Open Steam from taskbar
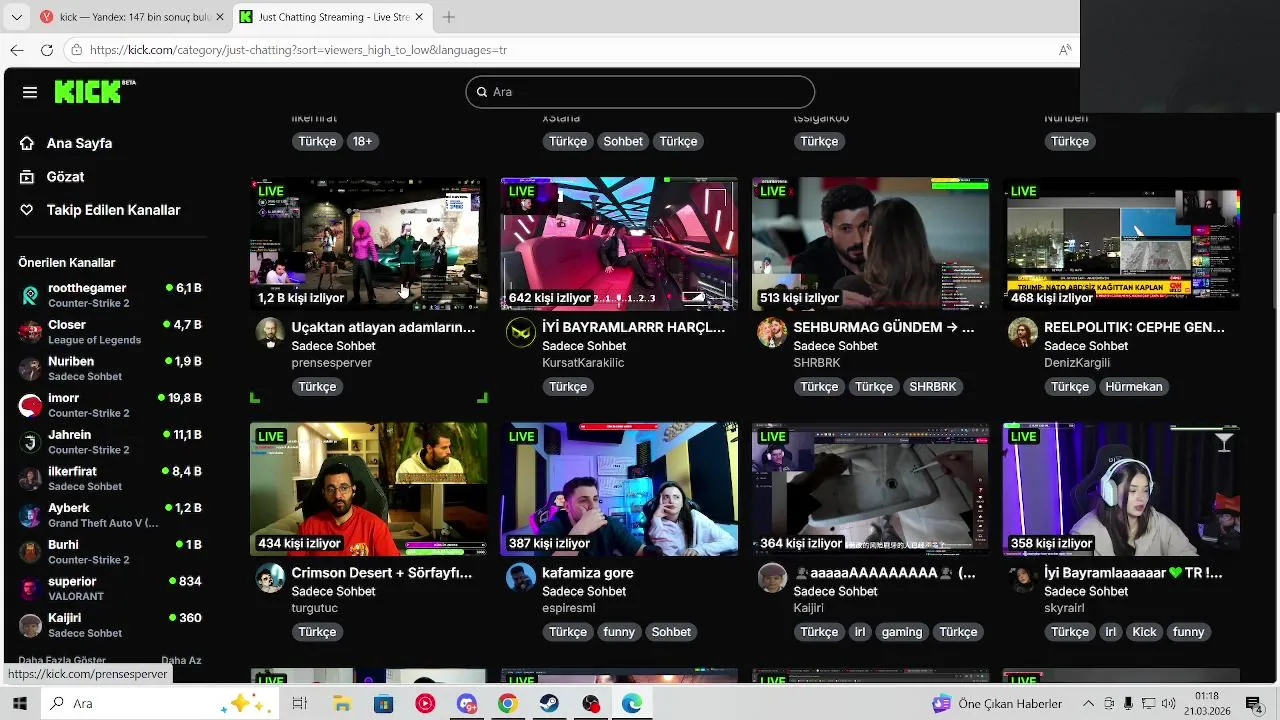The image size is (1280, 720). [549, 704]
